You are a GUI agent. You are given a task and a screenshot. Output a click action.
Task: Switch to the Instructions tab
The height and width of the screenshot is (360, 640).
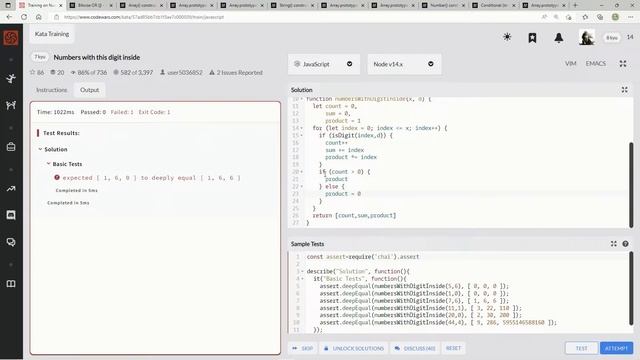(x=51, y=90)
